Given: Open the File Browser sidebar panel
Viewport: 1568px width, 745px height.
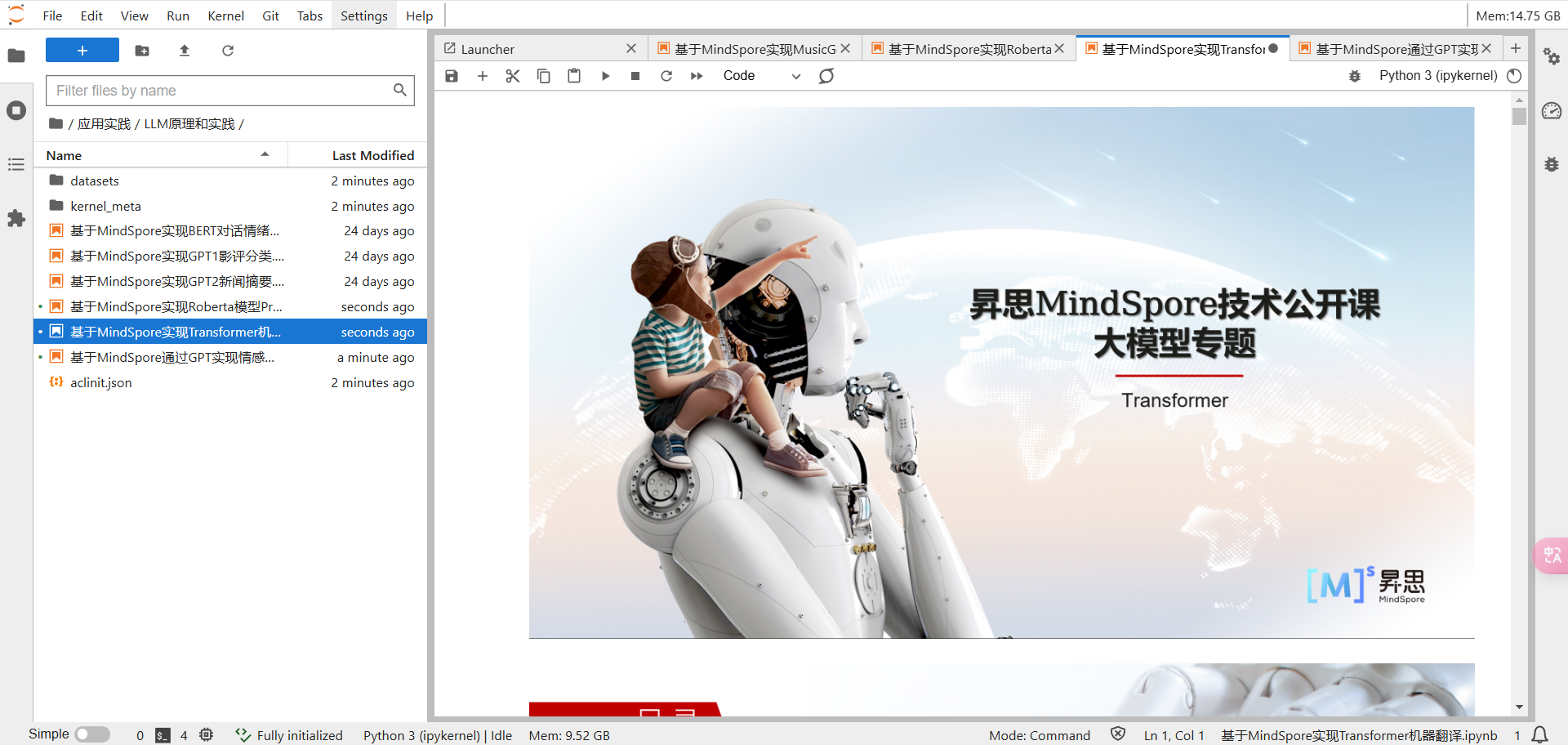Looking at the screenshot, I should click(x=16, y=56).
